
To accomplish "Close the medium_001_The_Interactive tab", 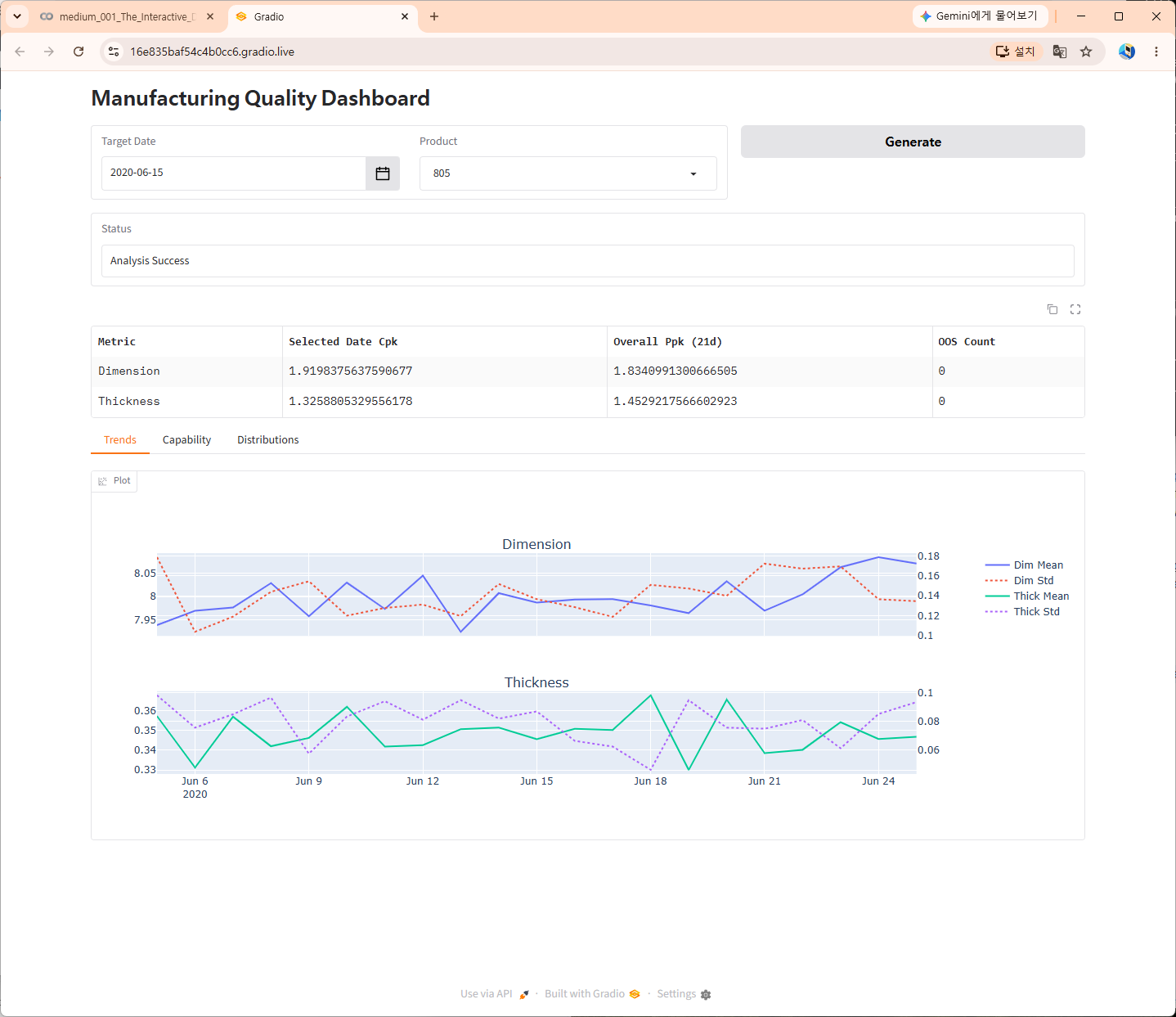I will [210, 16].
